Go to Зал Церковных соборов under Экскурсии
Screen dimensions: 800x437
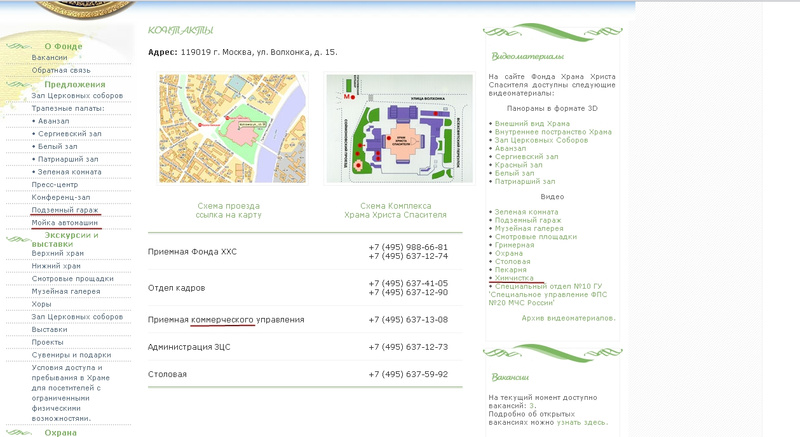point(77,317)
